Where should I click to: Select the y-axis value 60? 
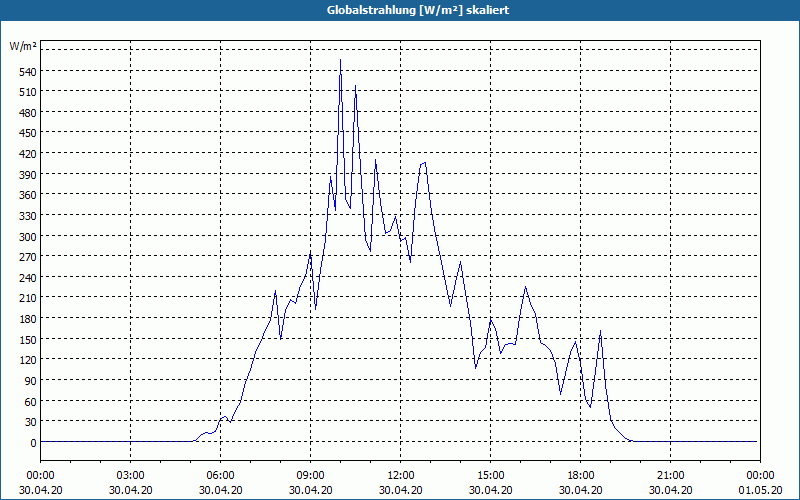pos(31,402)
